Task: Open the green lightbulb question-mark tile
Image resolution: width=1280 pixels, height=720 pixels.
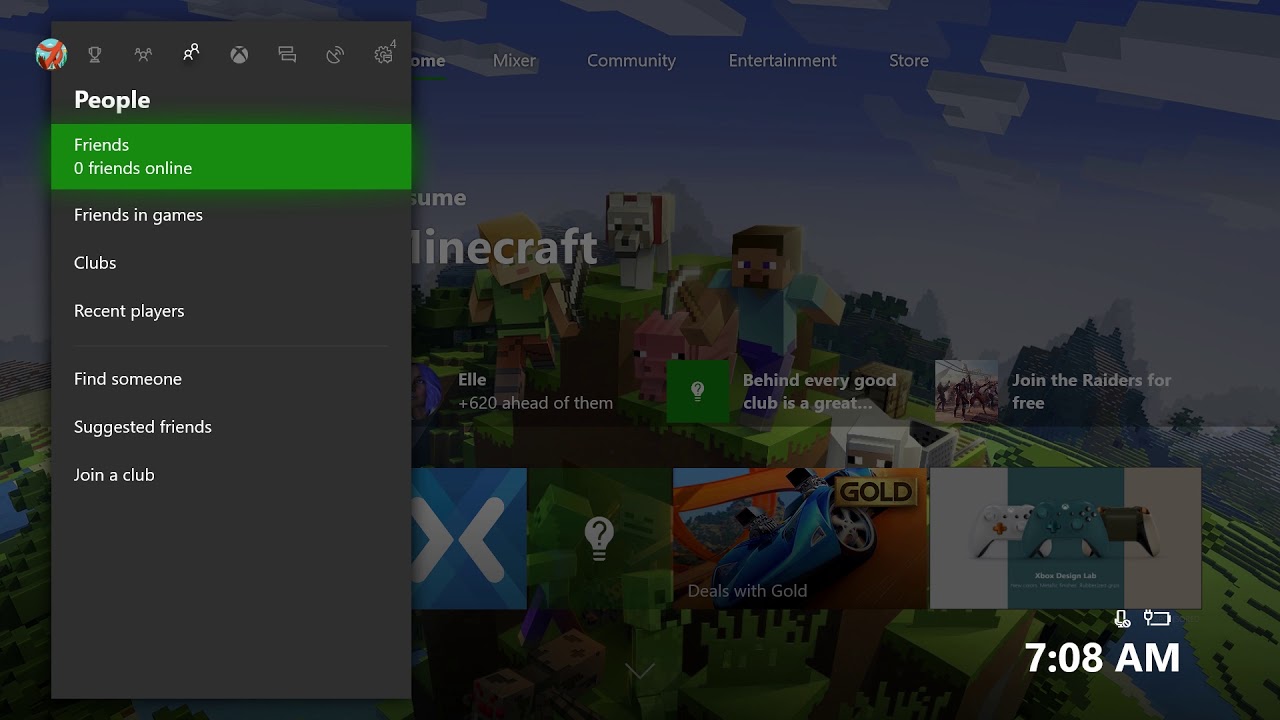Action: [599, 538]
